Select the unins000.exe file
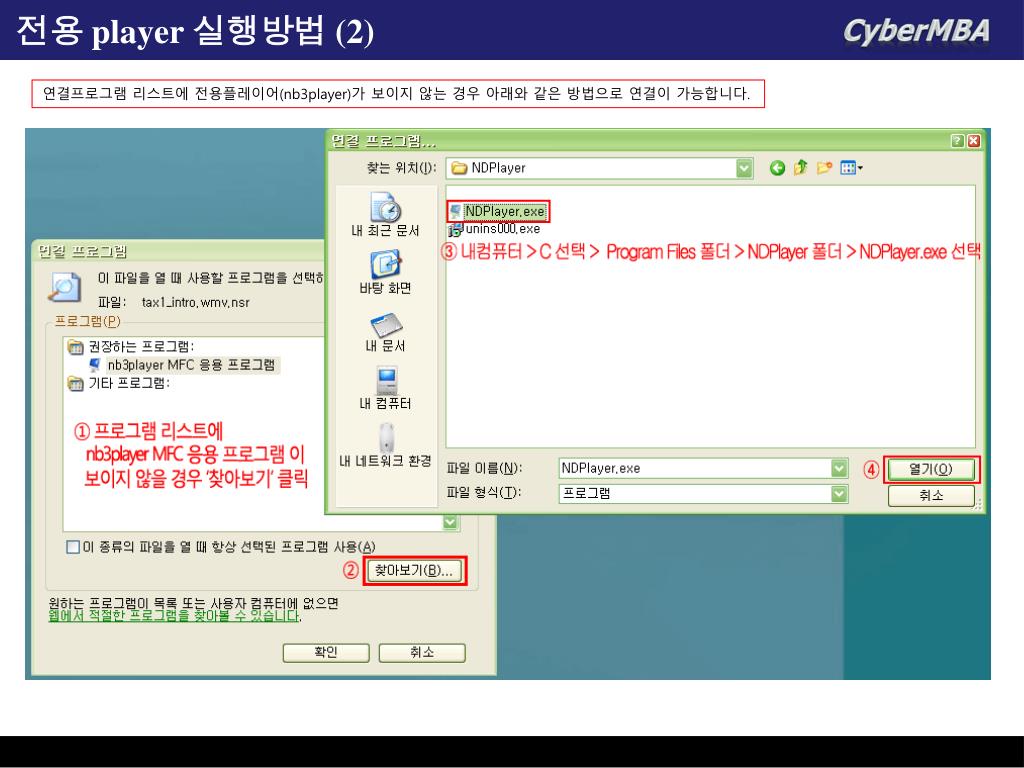Viewport: 1024px width, 768px height. point(494,229)
